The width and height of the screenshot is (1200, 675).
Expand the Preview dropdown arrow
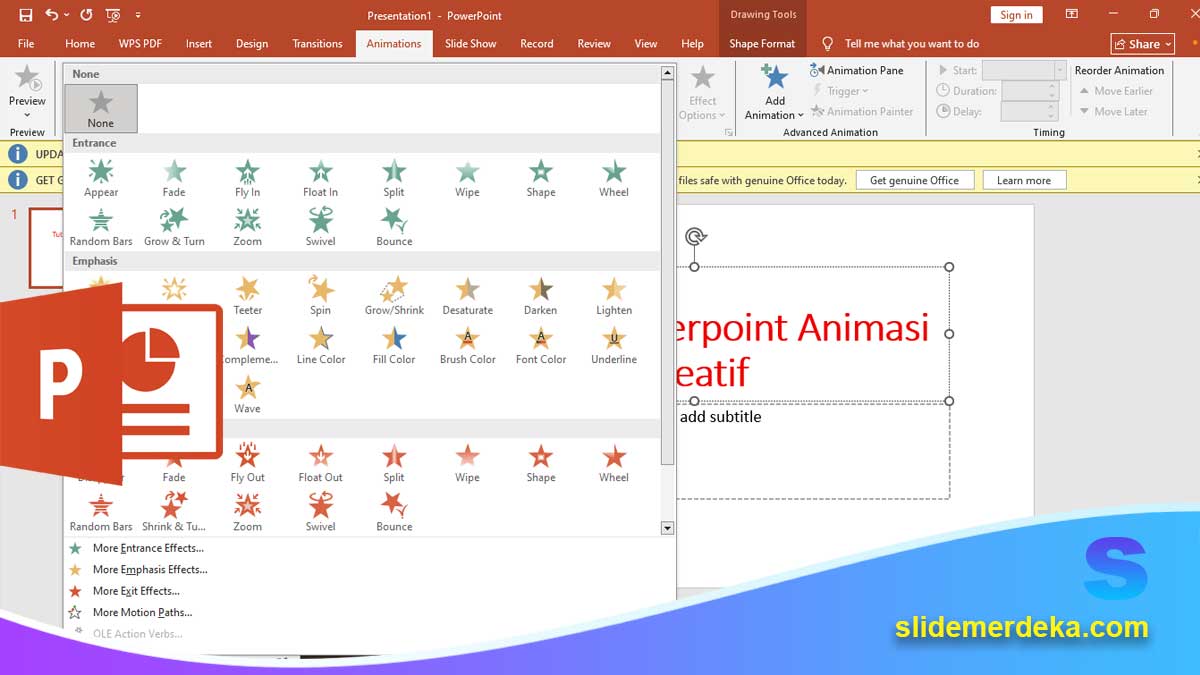pos(27,114)
